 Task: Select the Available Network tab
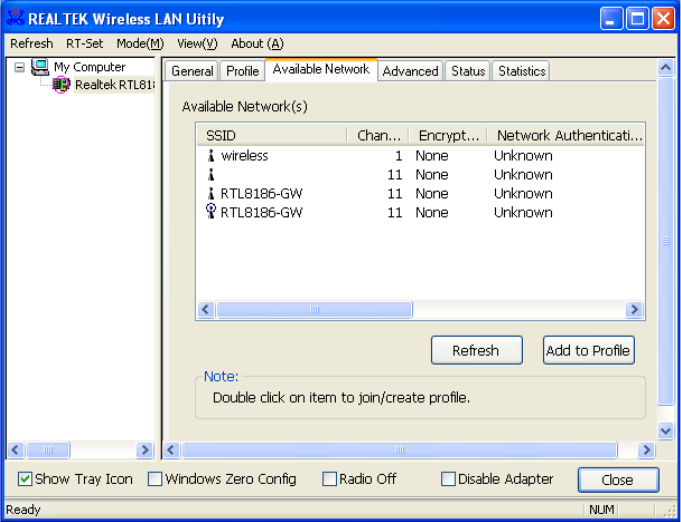pyautogui.click(x=321, y=69)
